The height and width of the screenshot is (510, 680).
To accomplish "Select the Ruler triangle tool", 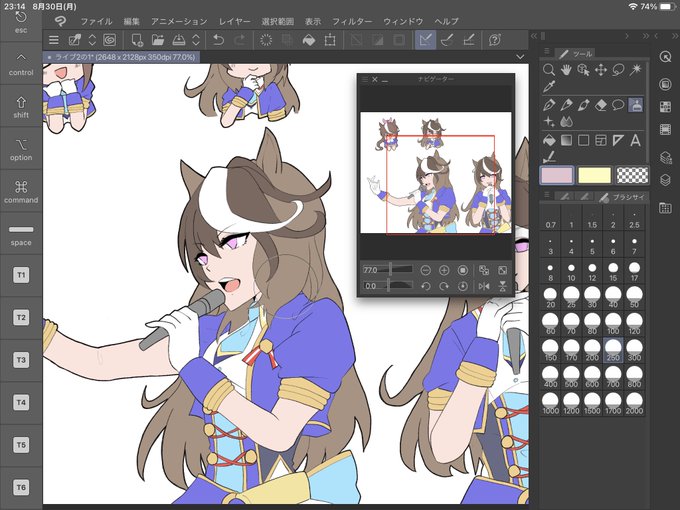I will pyautogui.click(x=618, y=141).
